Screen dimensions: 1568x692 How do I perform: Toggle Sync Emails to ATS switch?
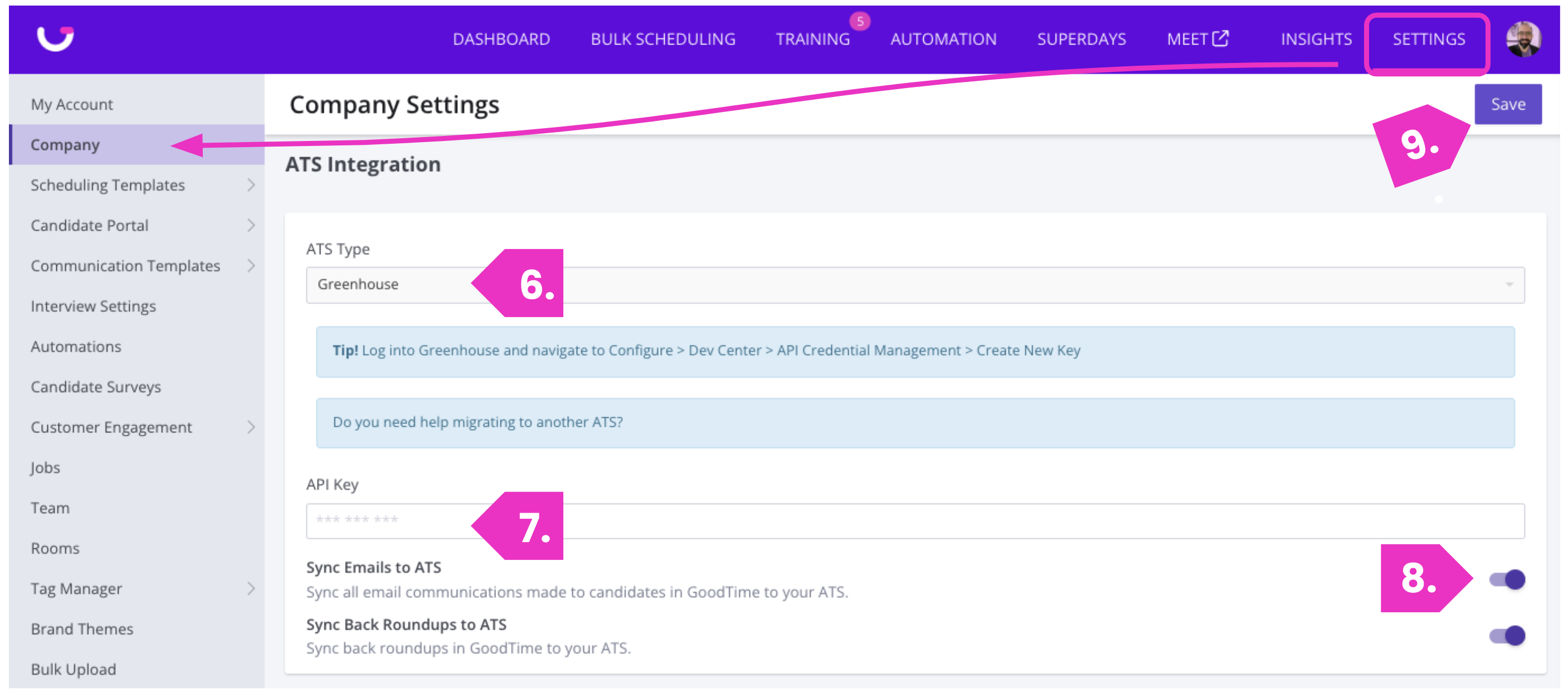1507,579
